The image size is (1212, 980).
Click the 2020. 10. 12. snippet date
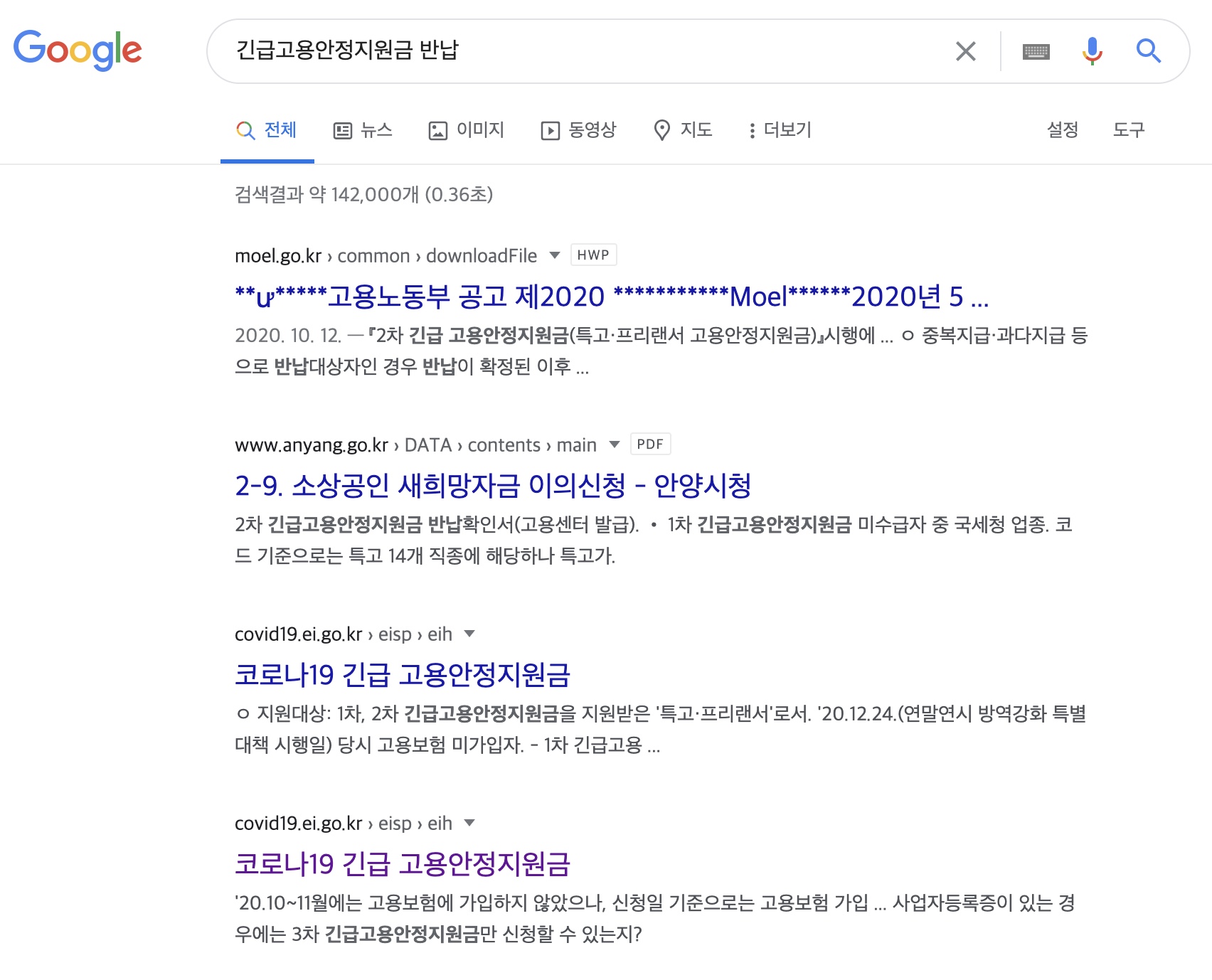tap(288, 336)
